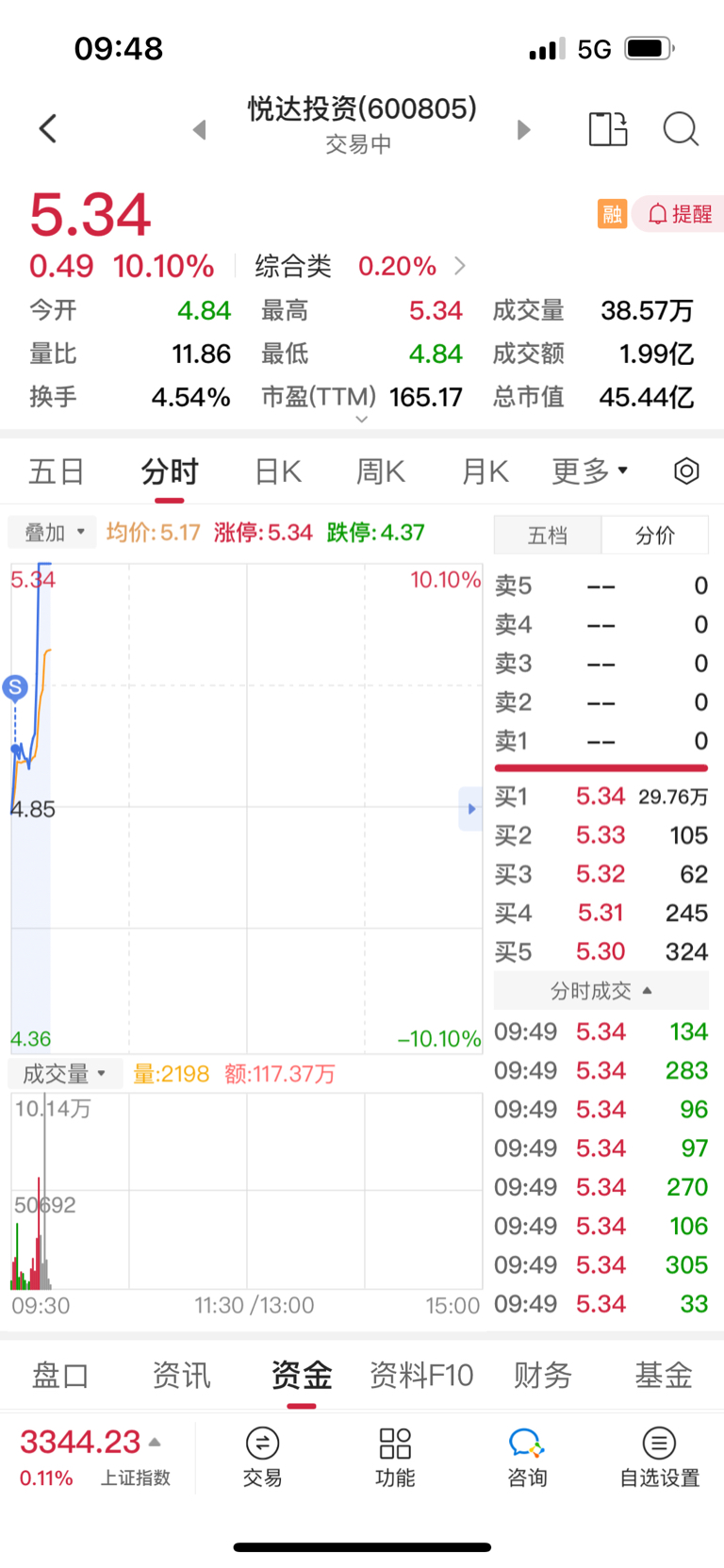
Task: Open the 成交量 indicator dropdown
Action: [64, 1073]
